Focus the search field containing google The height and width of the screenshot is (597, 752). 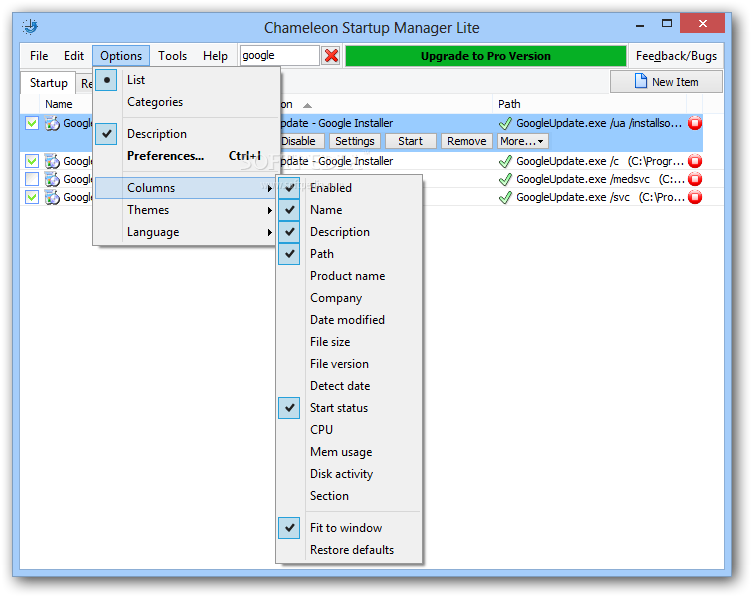pyautogui.click(x=280, y=56)
